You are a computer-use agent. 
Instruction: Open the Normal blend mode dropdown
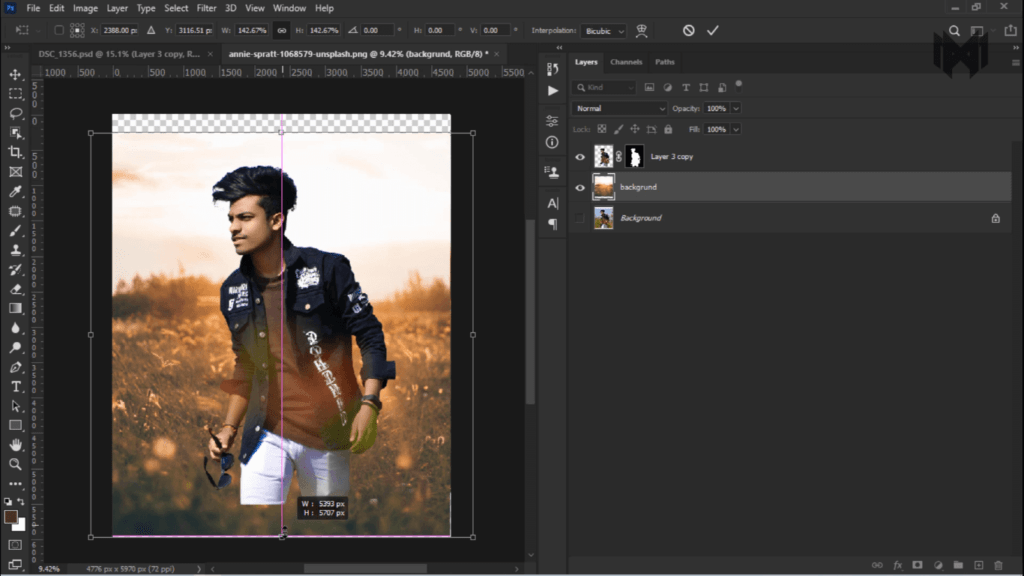[x=619, y=108]
